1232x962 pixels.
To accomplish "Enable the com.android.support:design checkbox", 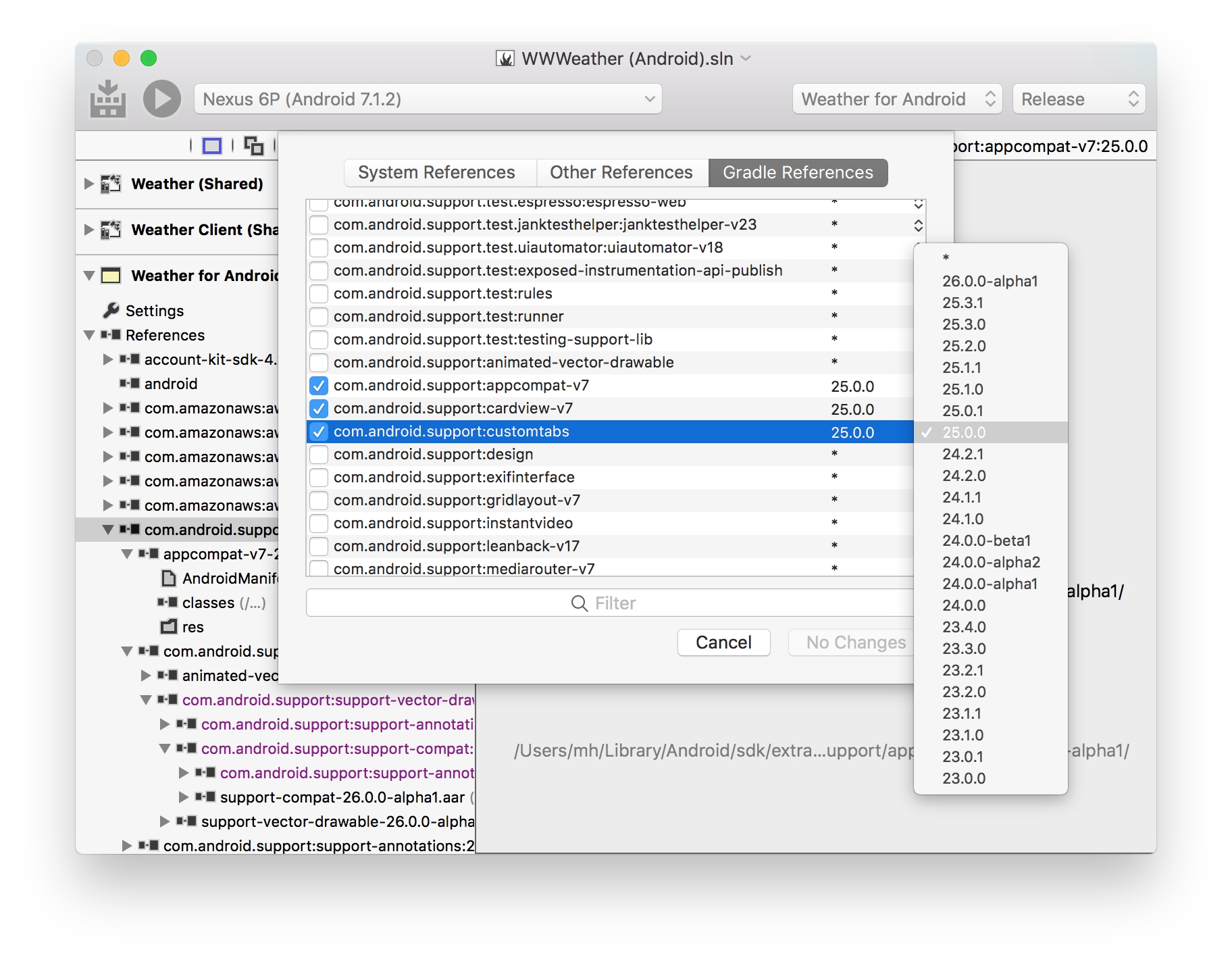I will [319, 455].
